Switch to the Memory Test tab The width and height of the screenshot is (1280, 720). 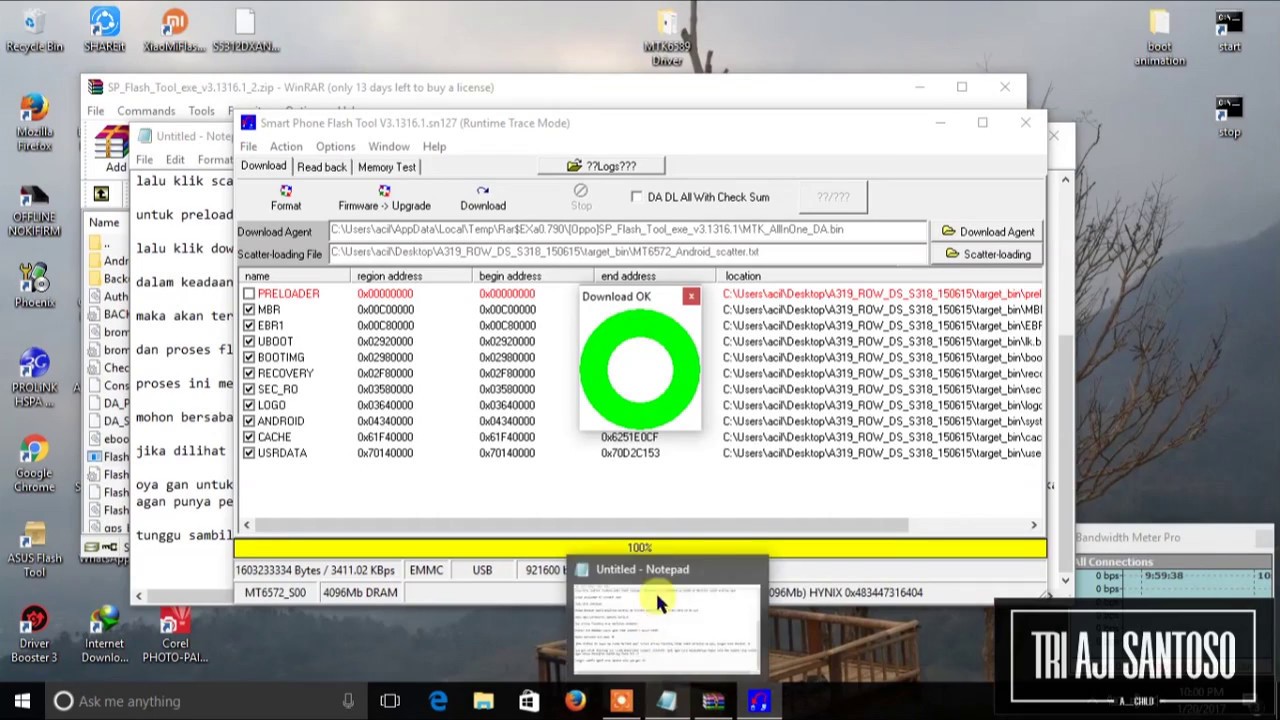pos(386,167)
